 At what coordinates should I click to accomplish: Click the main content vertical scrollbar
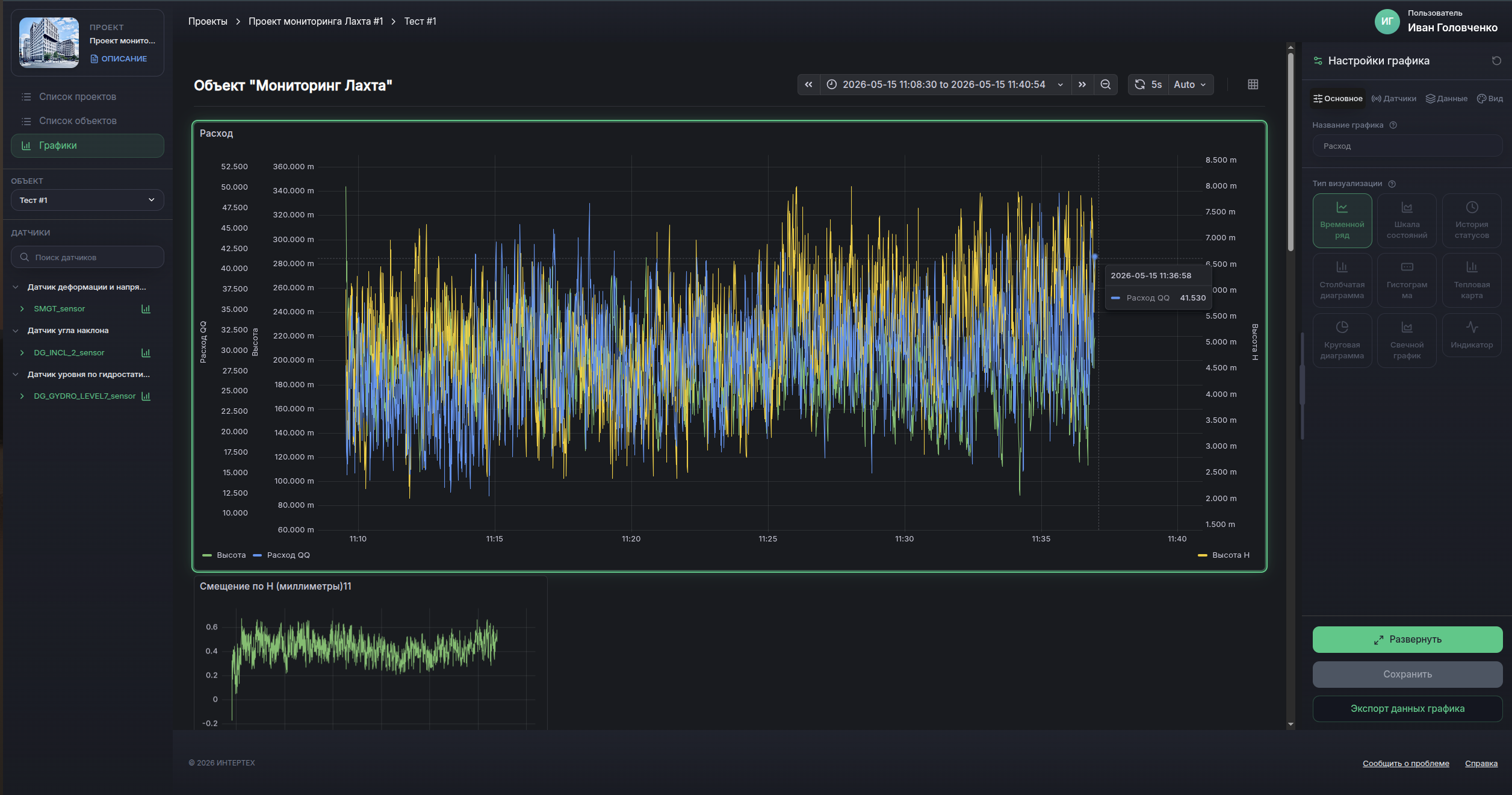[1290, 151]
